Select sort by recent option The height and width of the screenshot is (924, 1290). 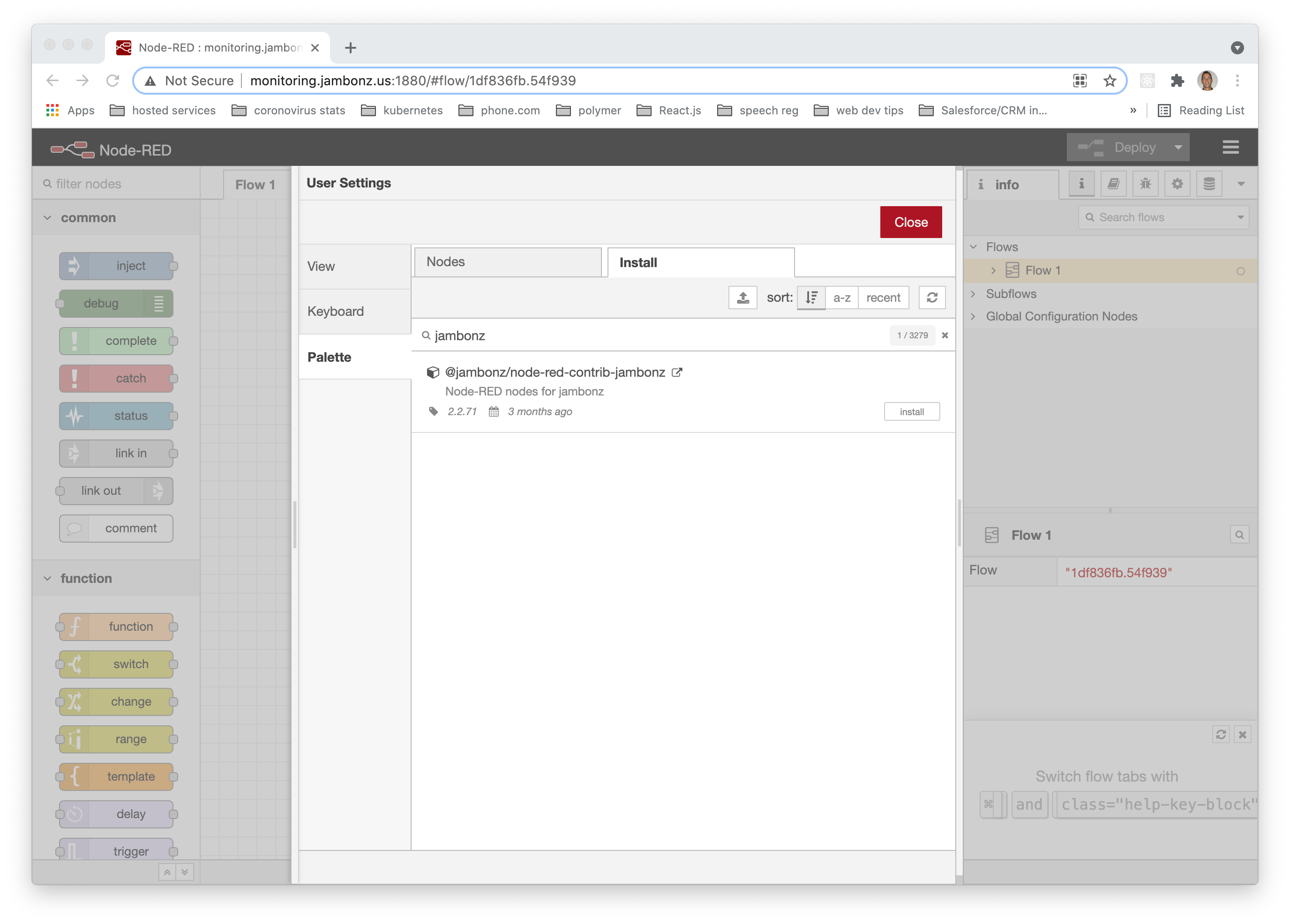(882, 298)
